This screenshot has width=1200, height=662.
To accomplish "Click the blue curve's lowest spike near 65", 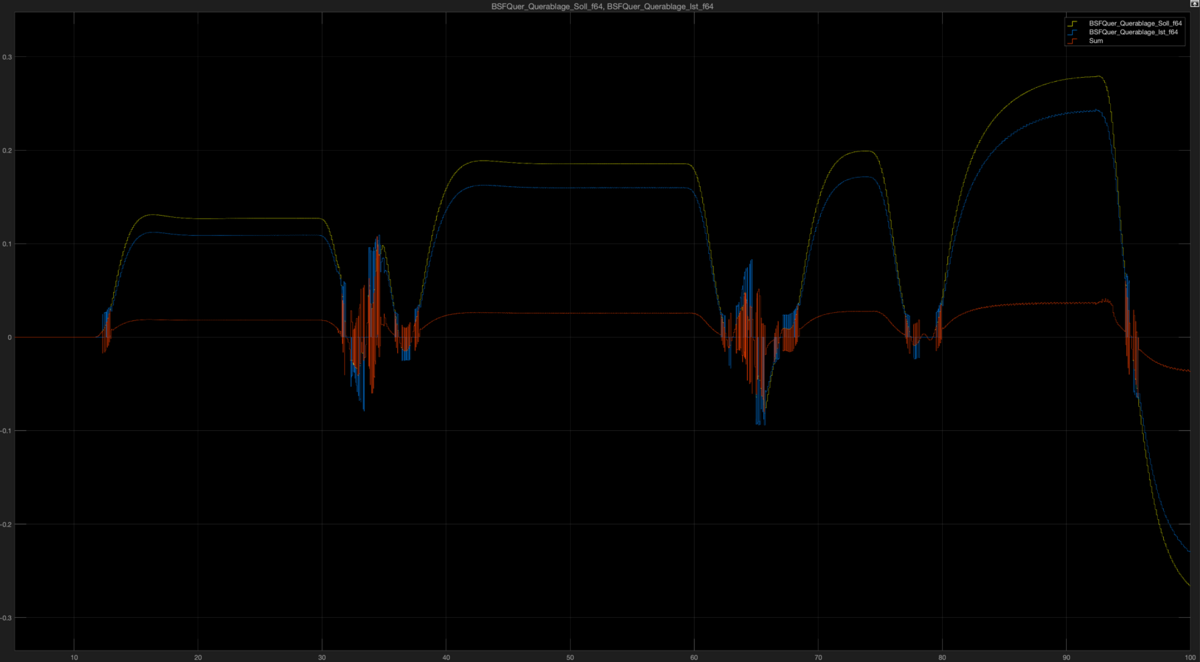I will [762, 424].
